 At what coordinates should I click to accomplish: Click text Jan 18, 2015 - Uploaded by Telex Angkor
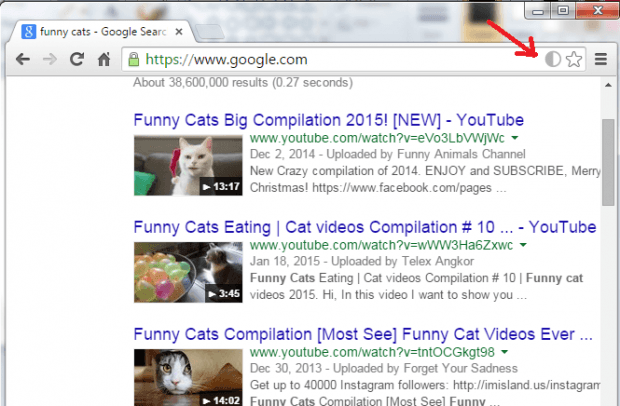[362, 261]
